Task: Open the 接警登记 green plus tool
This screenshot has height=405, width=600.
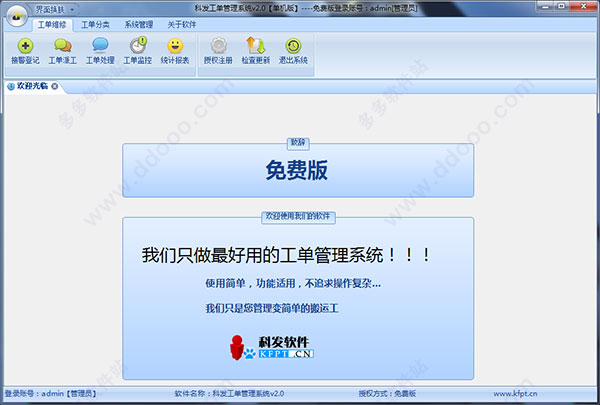Action: point(25,51)
